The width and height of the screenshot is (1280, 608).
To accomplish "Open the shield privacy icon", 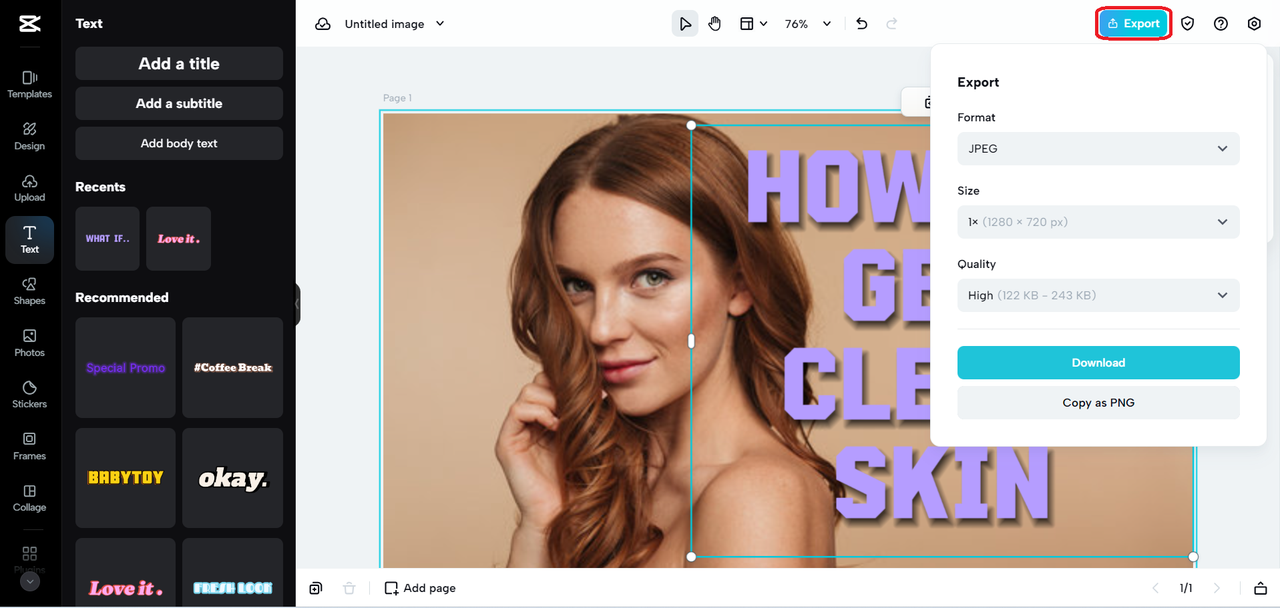I will [x=1187, y=24].
